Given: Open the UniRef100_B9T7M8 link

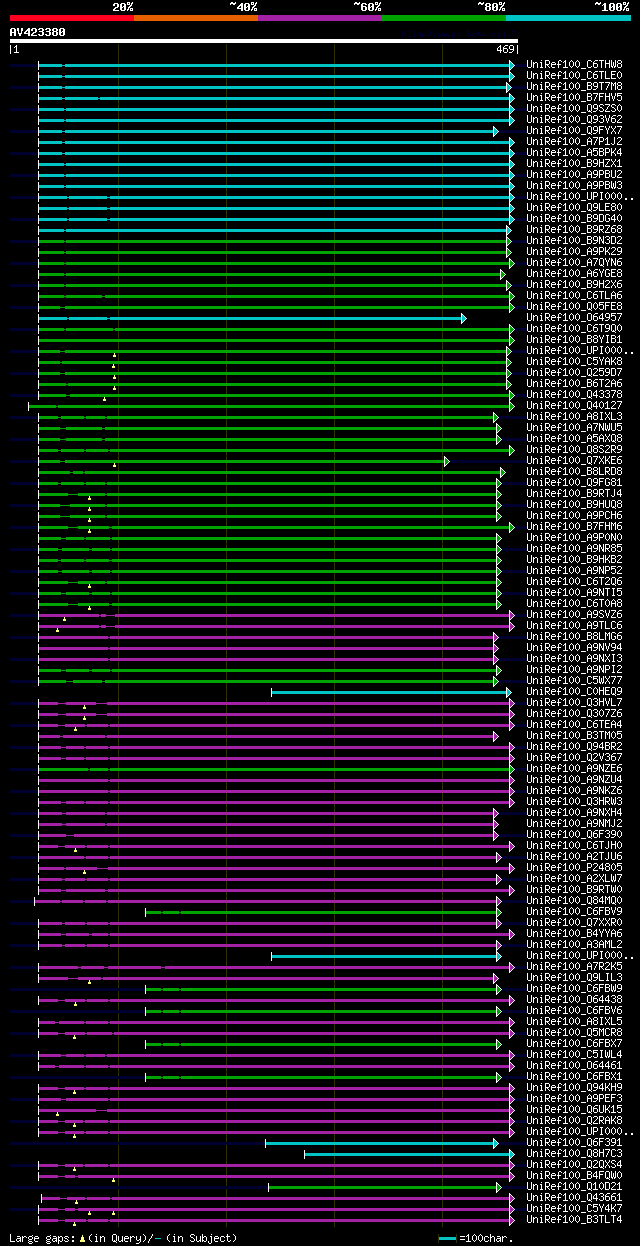Looking at the screenshot, I should (574, 87).
